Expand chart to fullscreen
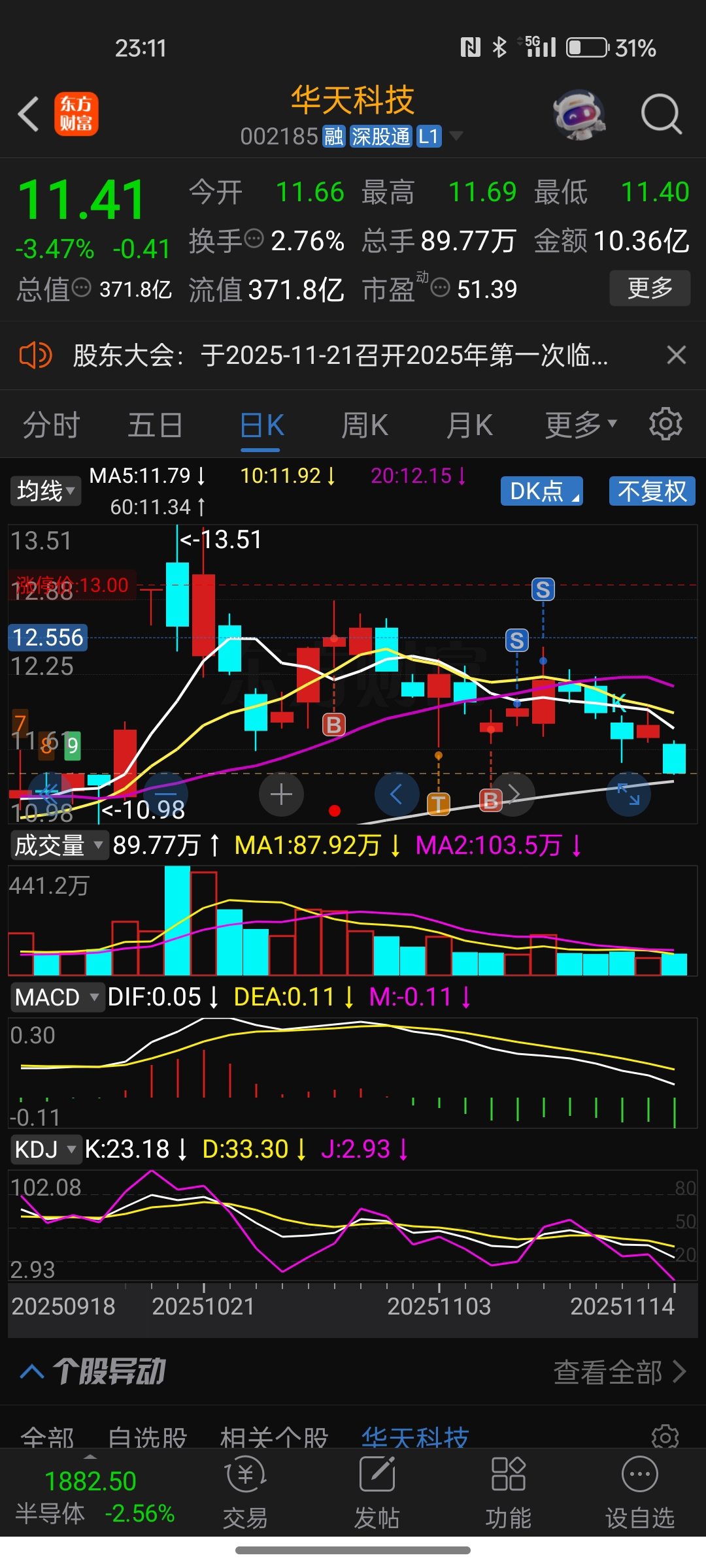This screenshot has height=1568, width=706. coord(628,794)
